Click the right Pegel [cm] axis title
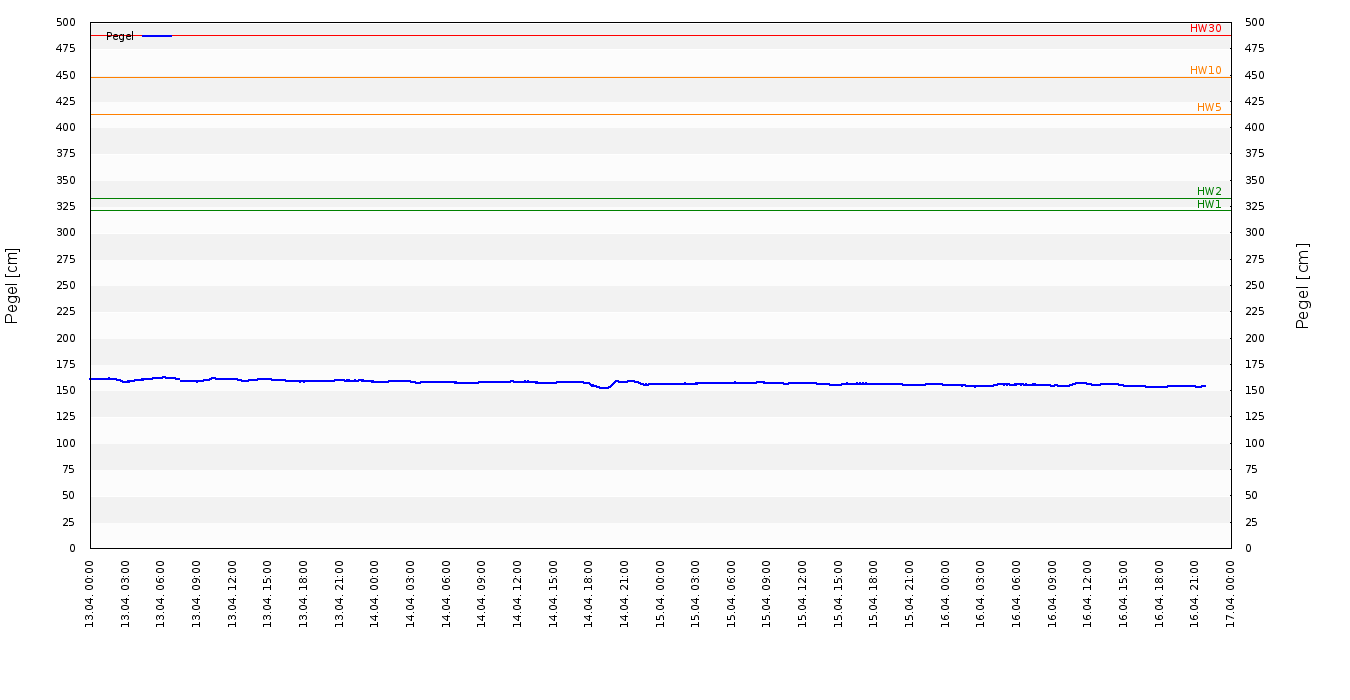This screenshot has height=700, width=1350. pos(1303,285)
